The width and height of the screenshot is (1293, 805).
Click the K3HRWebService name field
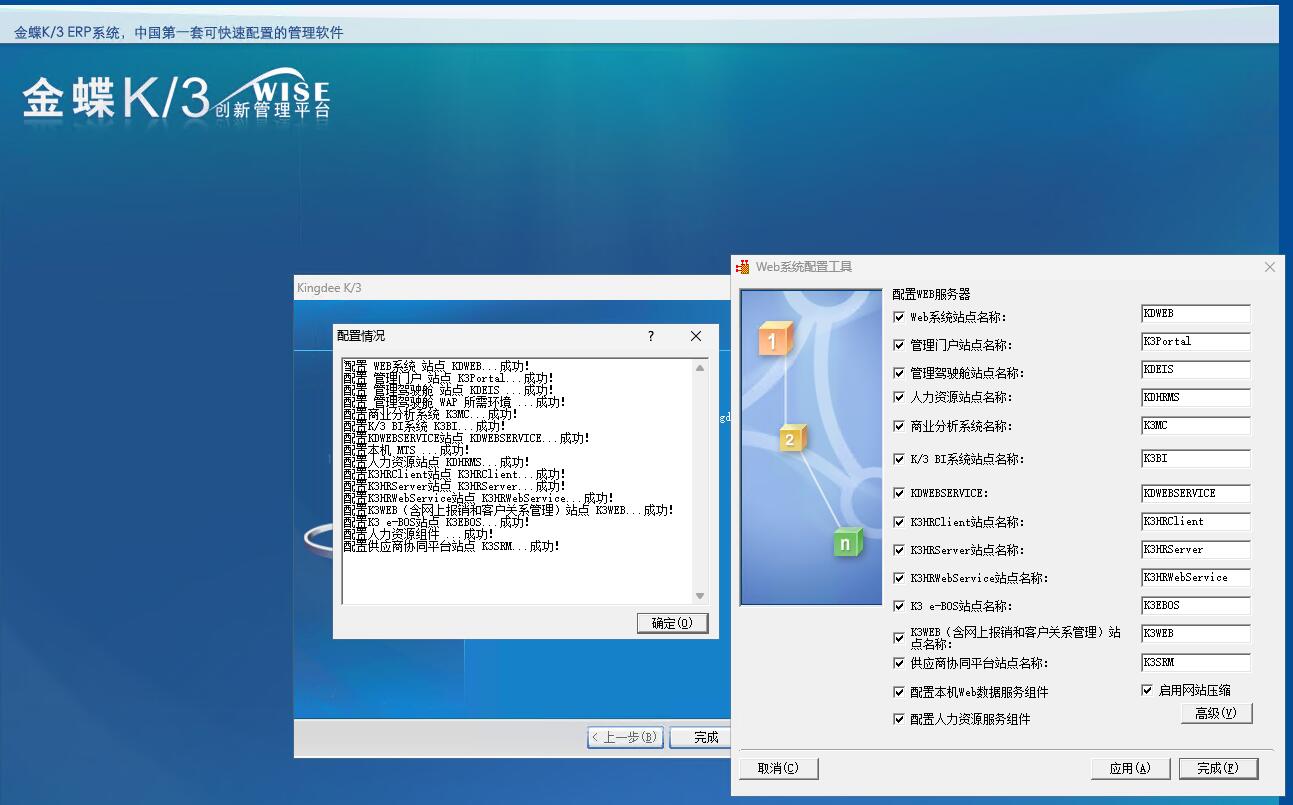1196,578
